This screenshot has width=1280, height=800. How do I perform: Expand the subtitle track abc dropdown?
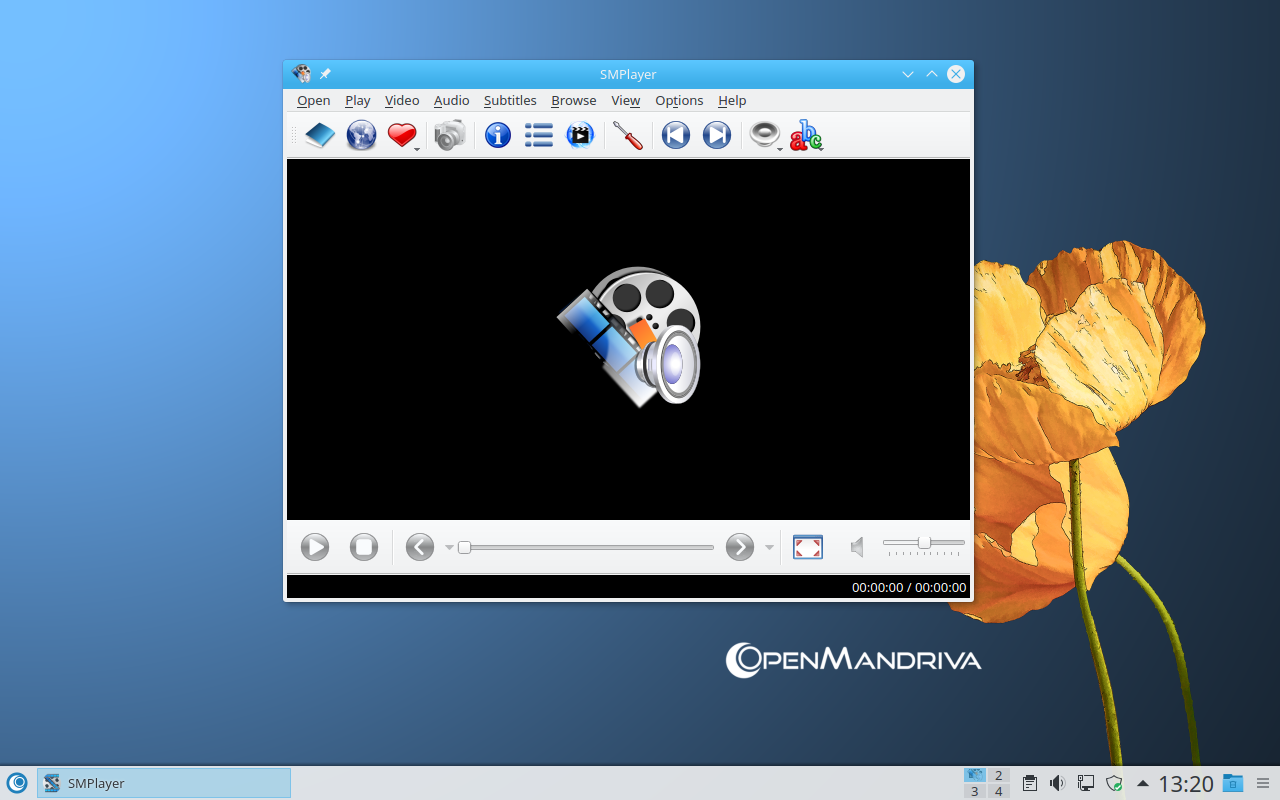(x=821, y=148)
